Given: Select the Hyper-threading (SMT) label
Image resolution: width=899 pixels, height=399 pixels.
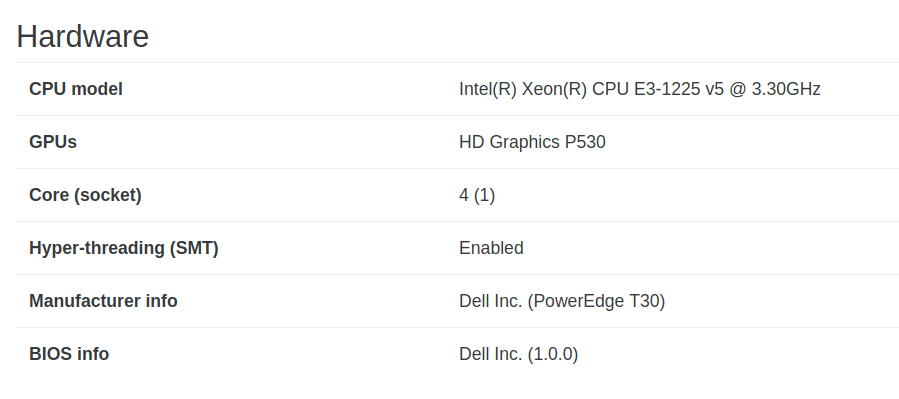Looking at the screenshot, I should tap(124, 248).
